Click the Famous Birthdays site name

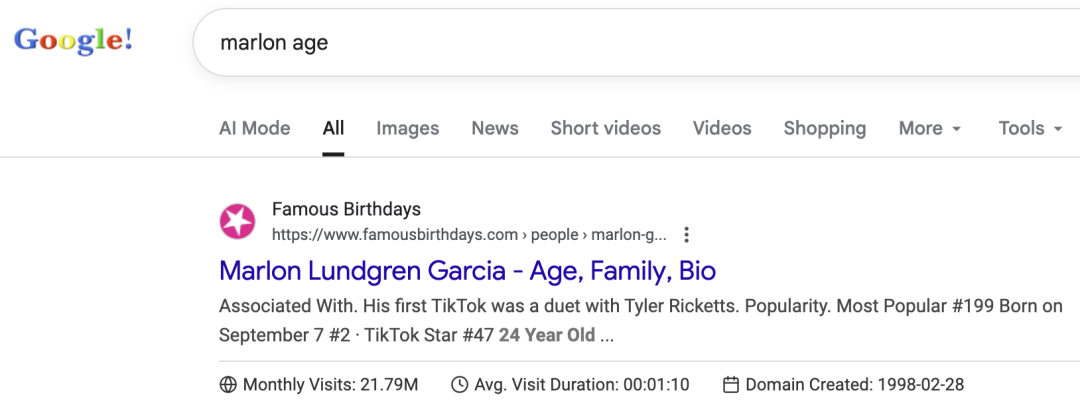click(x=346, y=209)
